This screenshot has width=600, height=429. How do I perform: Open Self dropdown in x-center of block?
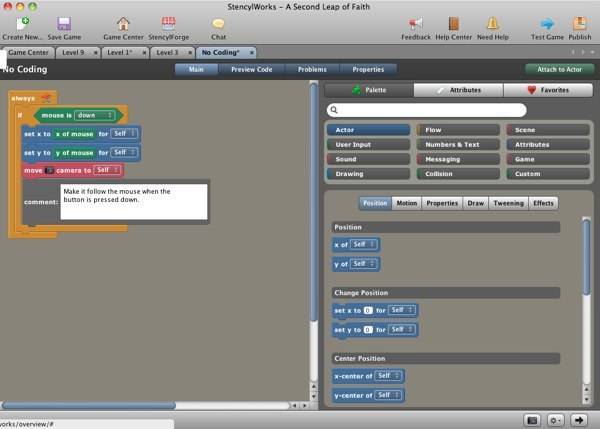click(389, 376)
